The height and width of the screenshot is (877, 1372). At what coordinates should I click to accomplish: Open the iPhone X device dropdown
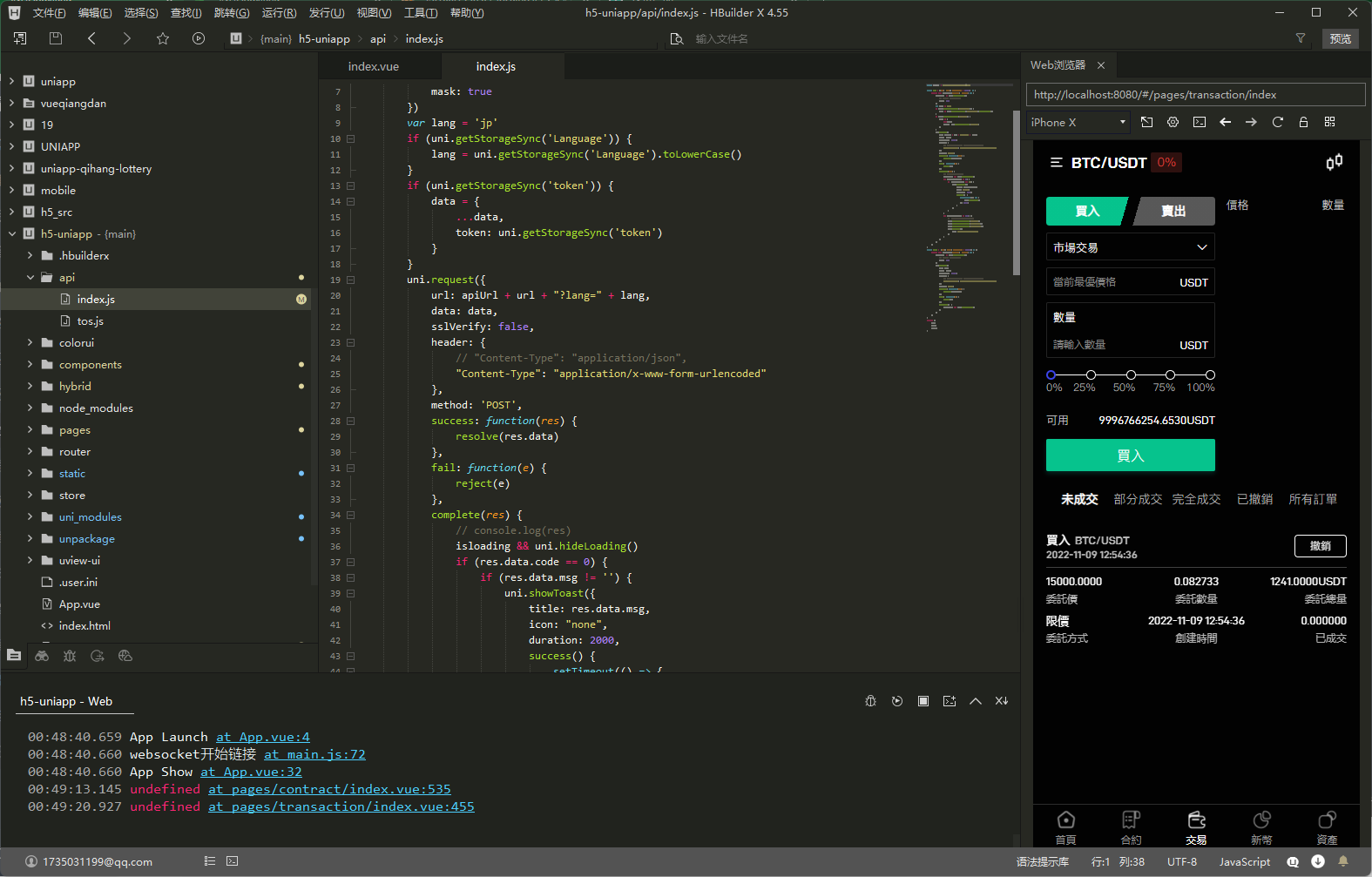tap(1078, 122)
